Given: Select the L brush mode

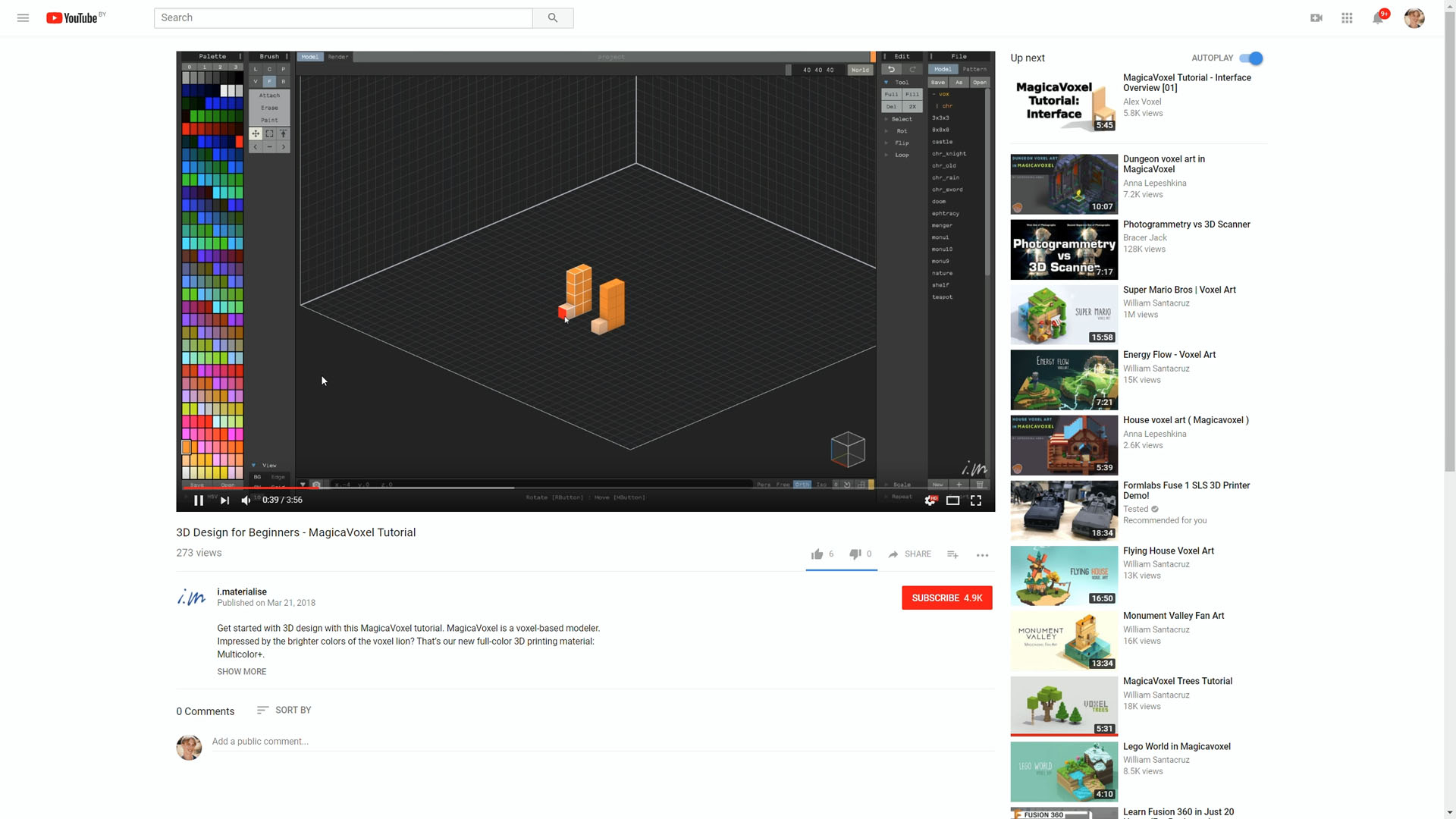Looking at the screenshot, I should [256, 69].
